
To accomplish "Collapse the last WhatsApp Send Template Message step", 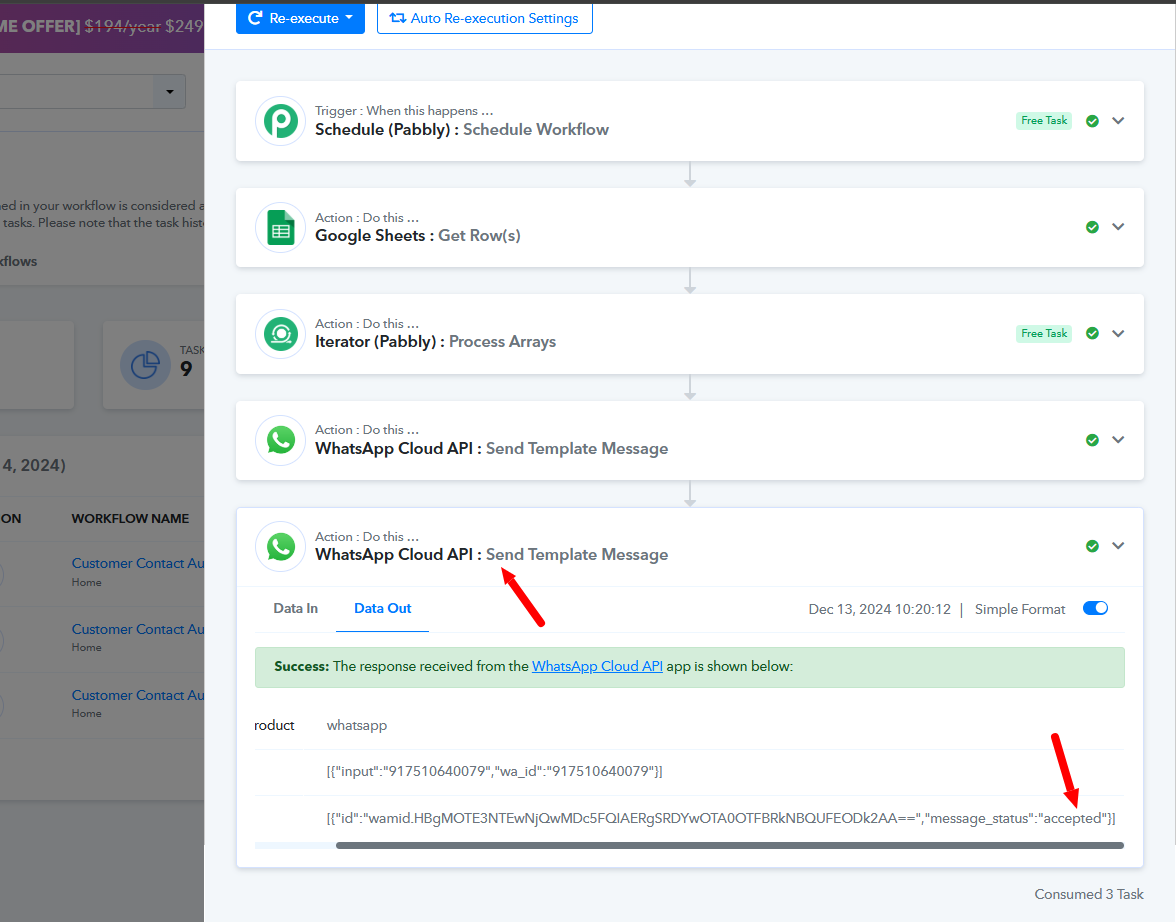I will 1118,545.
